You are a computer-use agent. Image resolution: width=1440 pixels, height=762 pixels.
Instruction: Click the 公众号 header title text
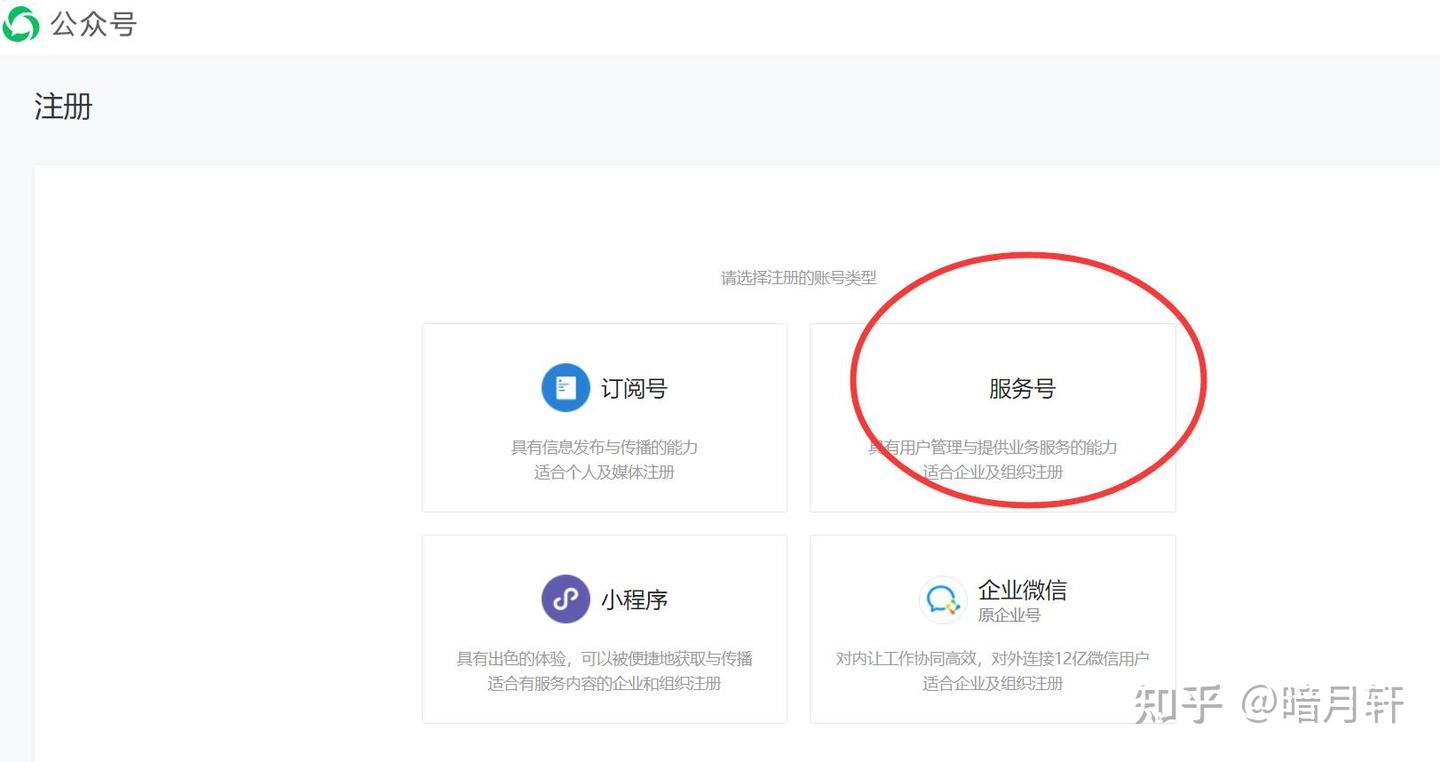(x=93, y=24)
